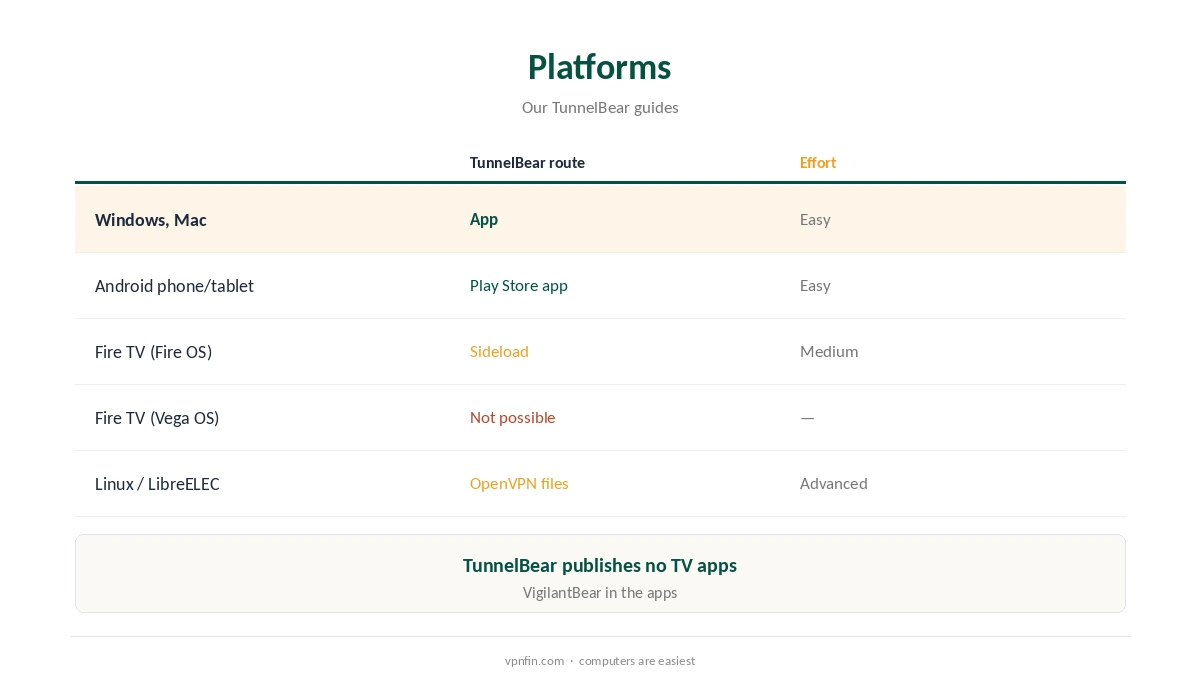Click the 'OpenVPN files' cell
1200x680 pixels.
[519, 483]
